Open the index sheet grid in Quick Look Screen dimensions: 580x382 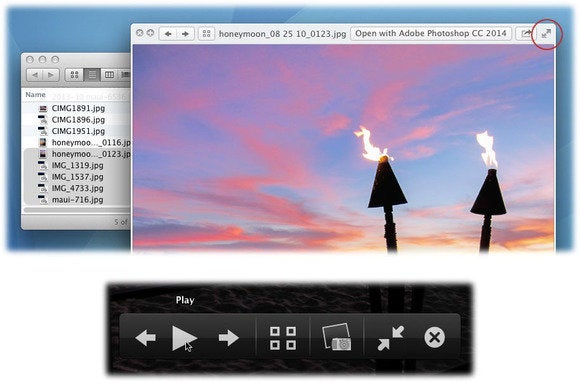[206, 34]
